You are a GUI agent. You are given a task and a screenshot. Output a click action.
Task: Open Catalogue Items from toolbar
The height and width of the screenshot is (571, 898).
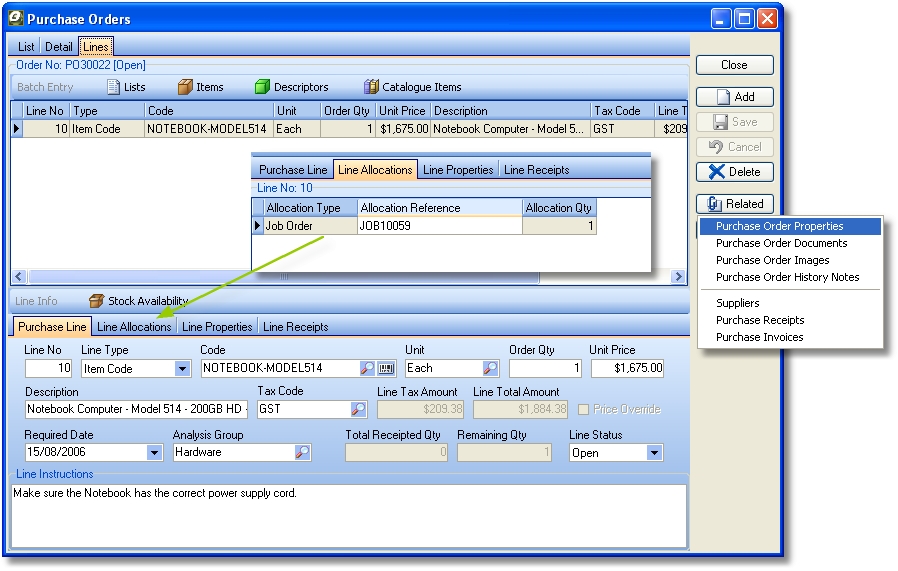tap(371, 87)
